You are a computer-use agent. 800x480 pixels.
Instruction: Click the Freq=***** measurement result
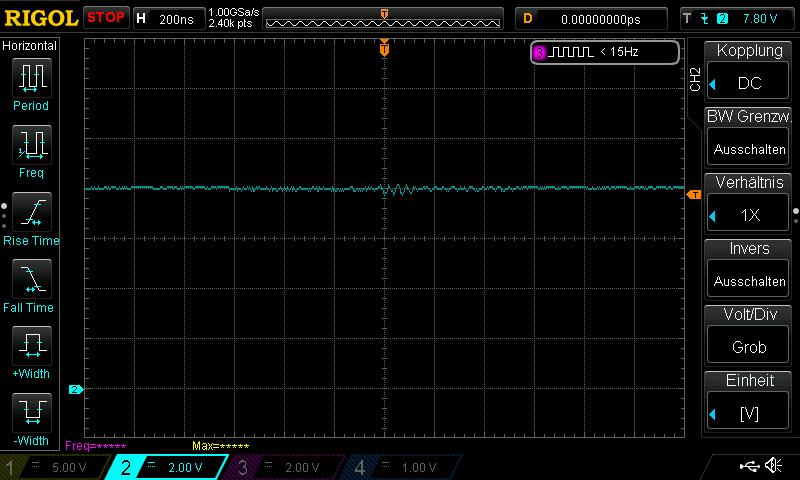tap(95, 446)
